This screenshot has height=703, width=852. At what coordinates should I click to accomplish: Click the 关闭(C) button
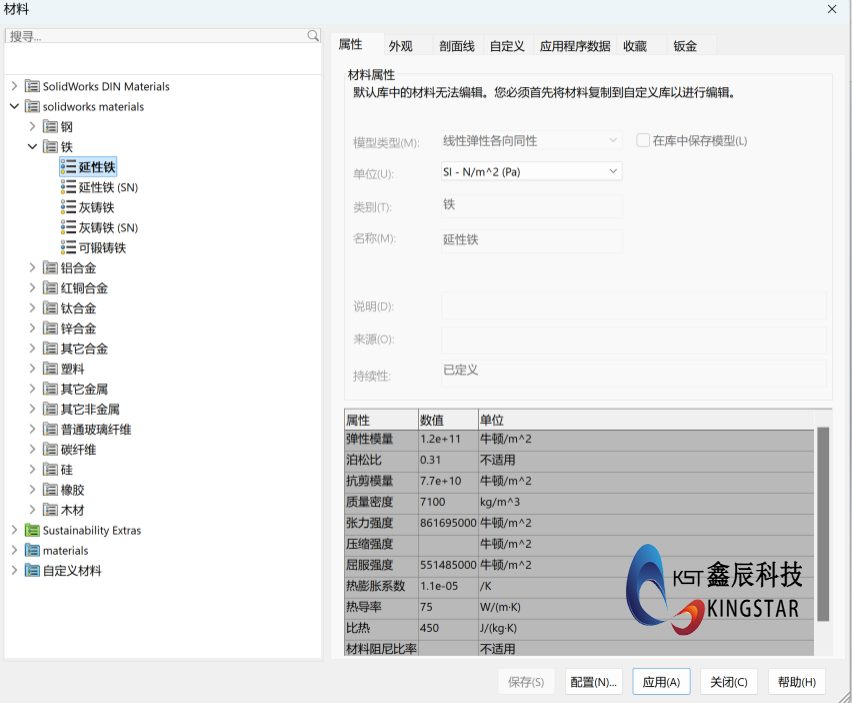[729, 682]
